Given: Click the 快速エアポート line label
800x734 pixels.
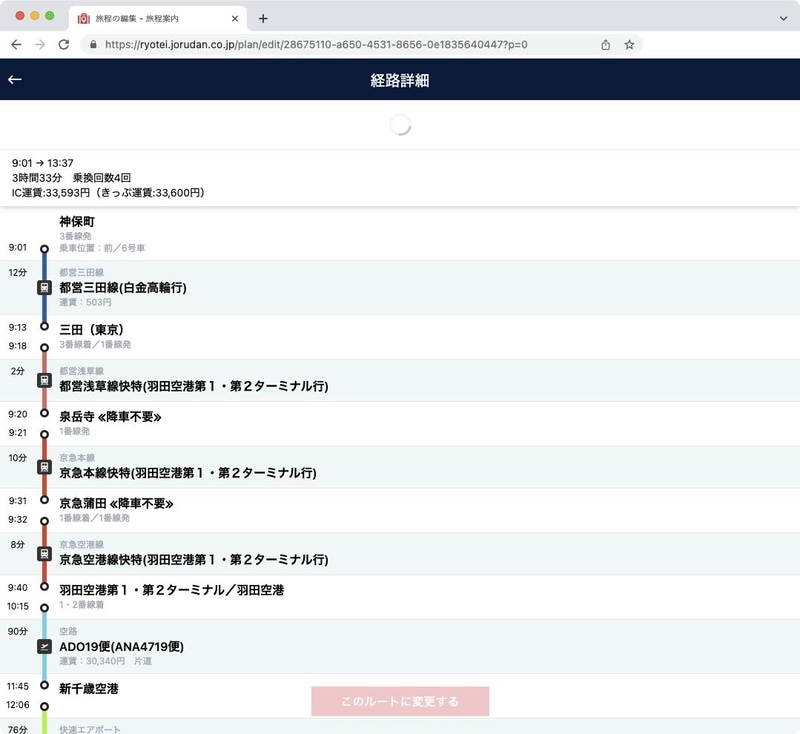Looking at the screenshot, I should (90, 729).
